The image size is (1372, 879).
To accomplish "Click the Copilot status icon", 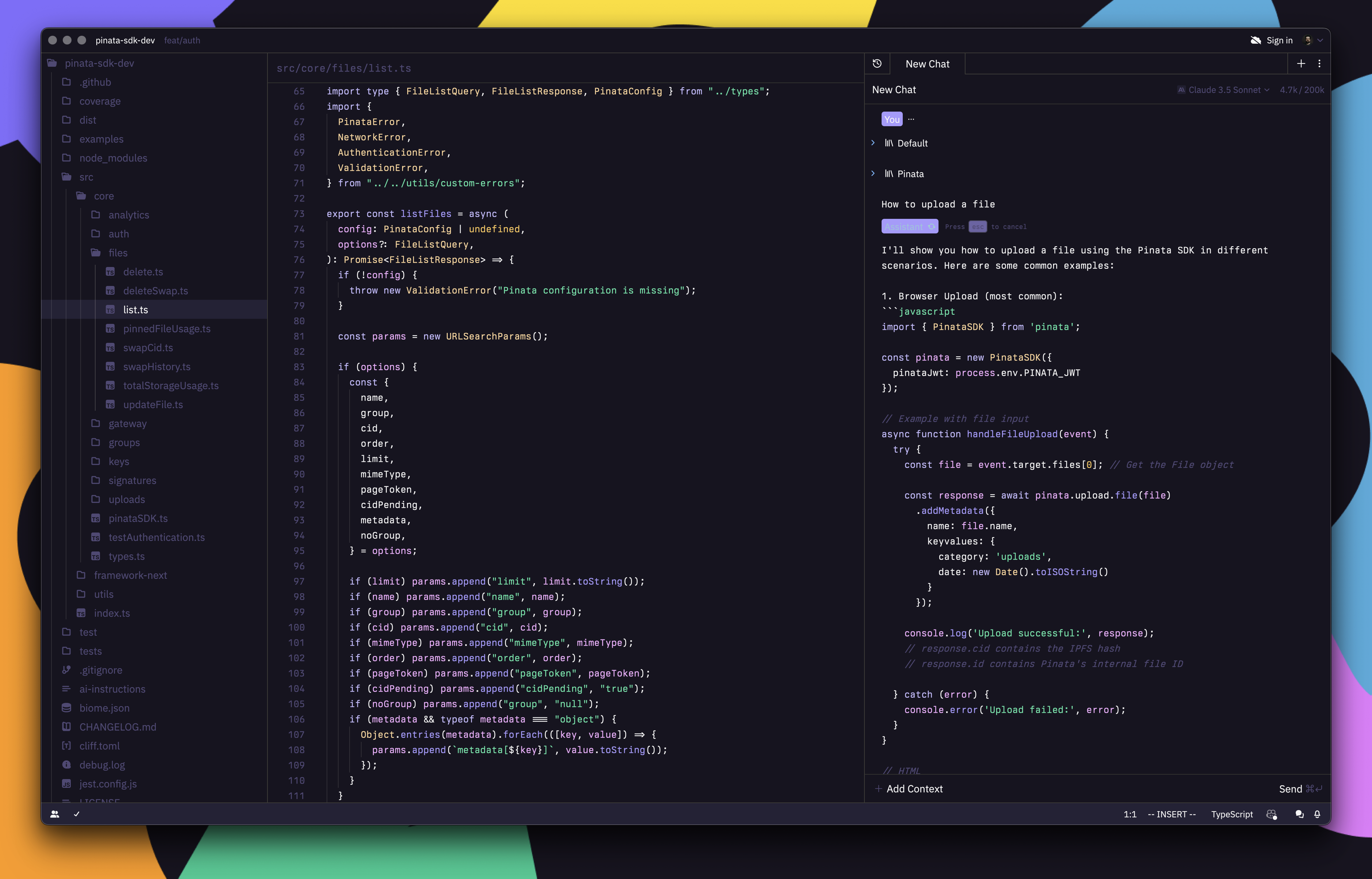I will click(1272, 814).
